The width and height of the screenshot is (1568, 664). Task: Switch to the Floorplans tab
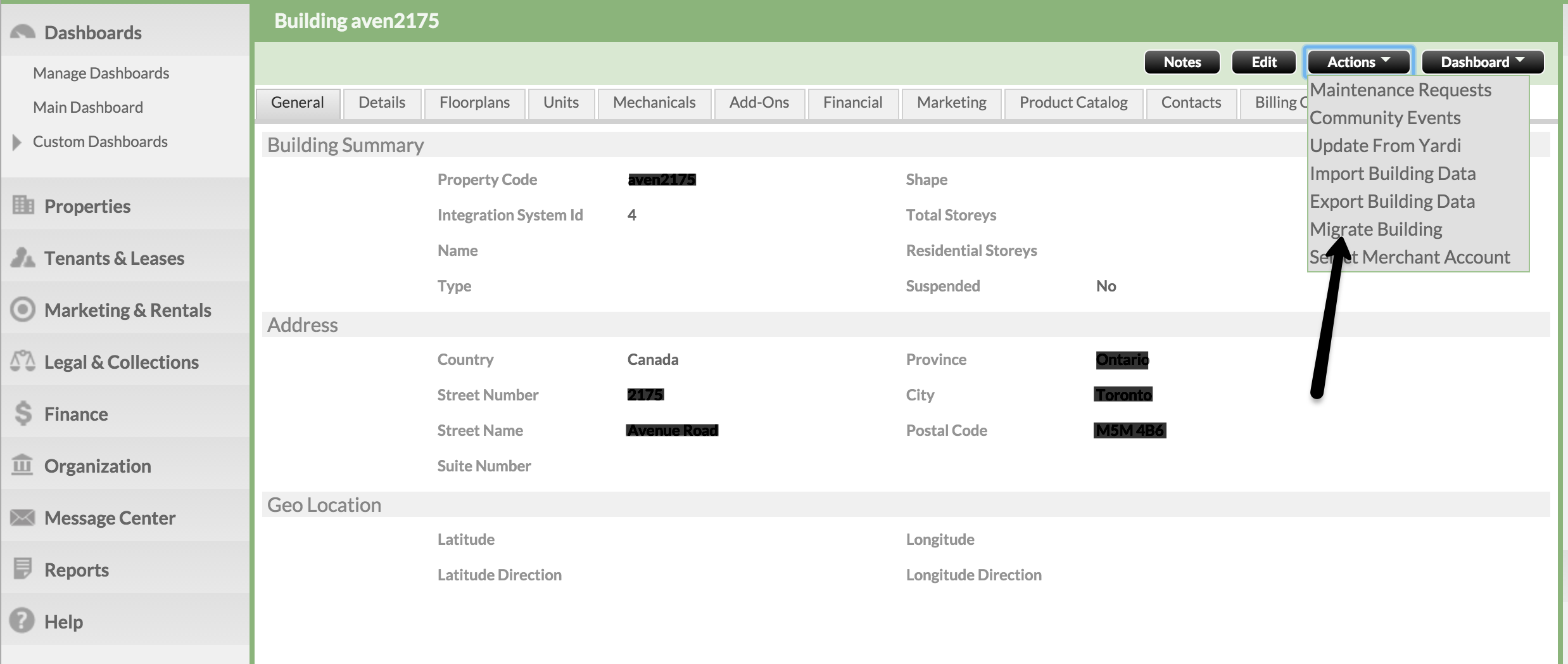(474, 103)
